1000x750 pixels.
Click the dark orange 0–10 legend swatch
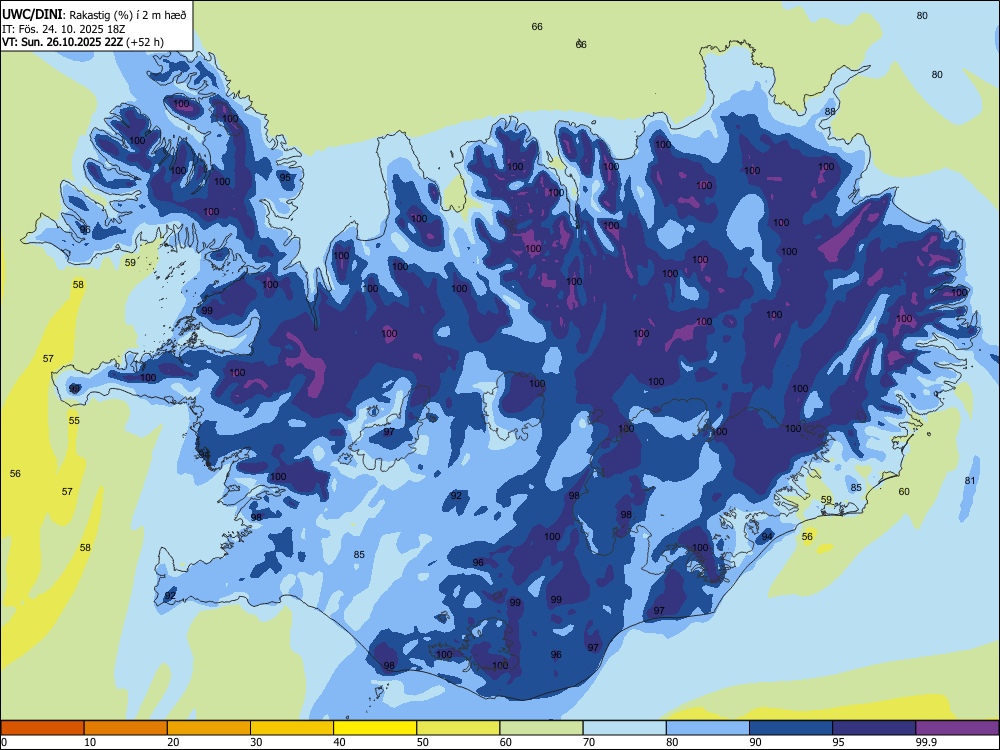coord(42,728)
